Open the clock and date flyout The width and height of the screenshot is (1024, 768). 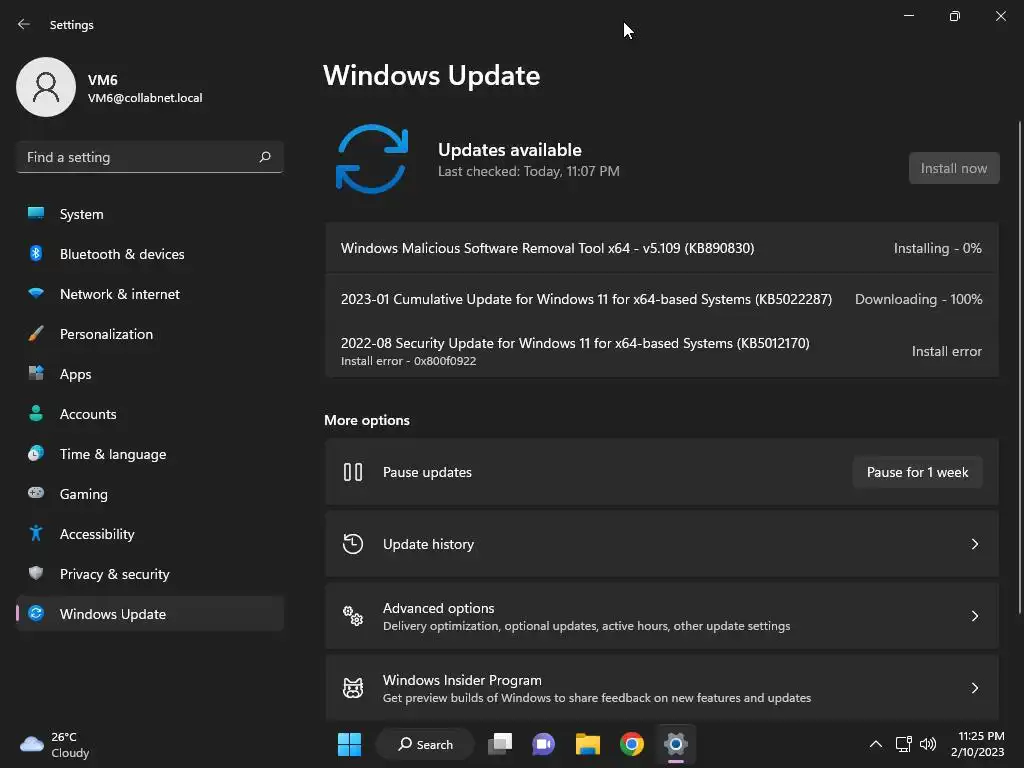pos(978,744)
